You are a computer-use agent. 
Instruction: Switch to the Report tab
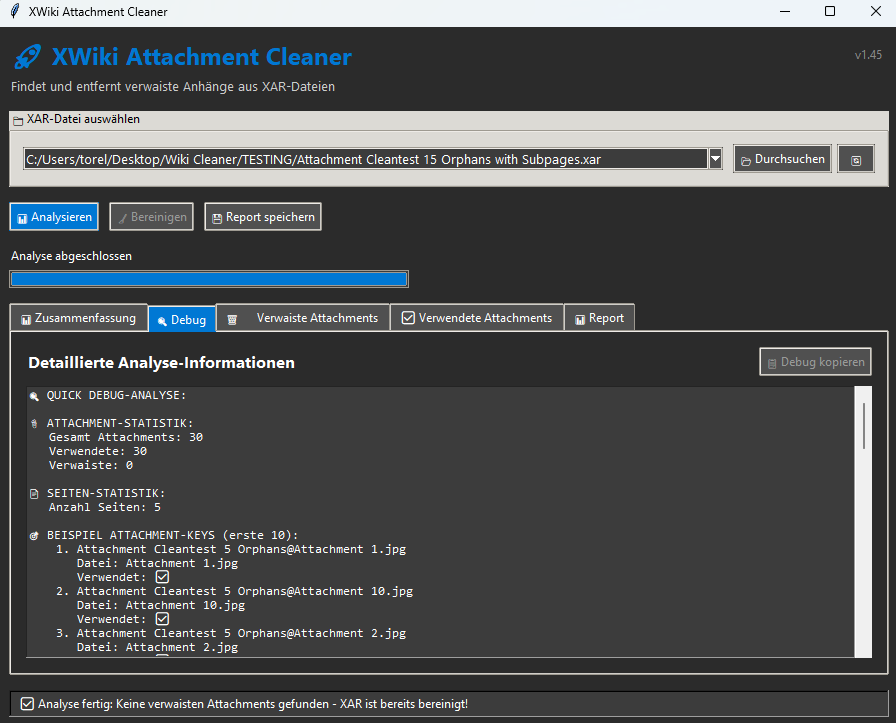[599, 318]
